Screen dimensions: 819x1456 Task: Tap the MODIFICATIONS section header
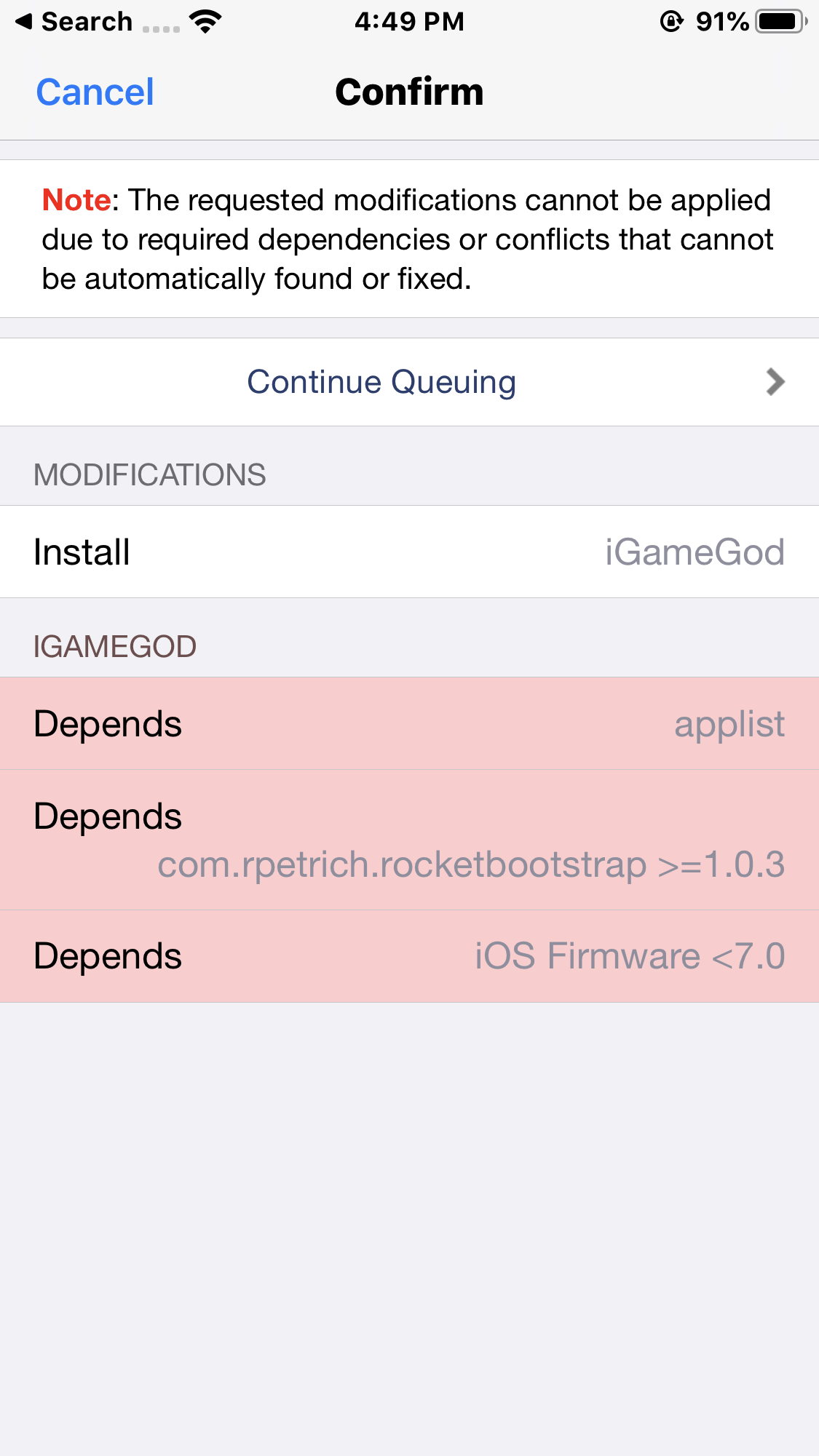pos(150,475)
